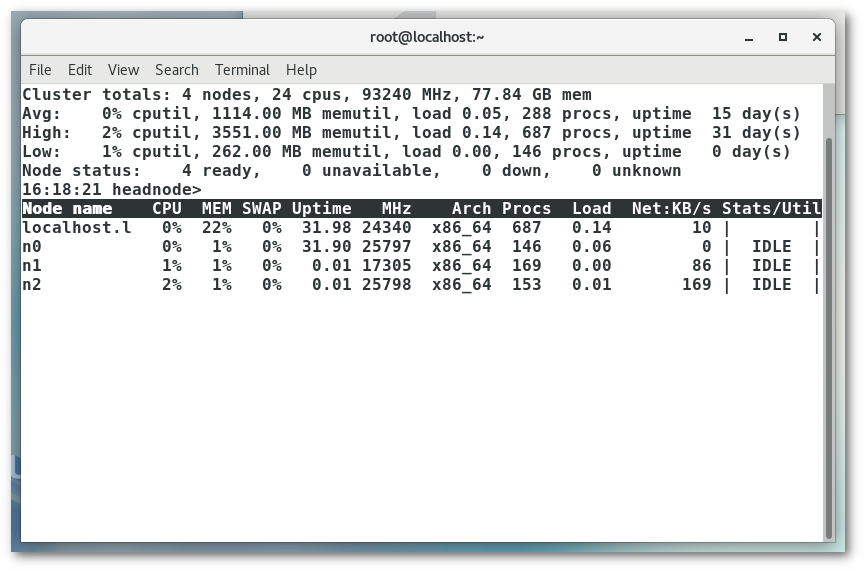Open the File menu
This screenshot has width=864, height=571.
(40, 70)
